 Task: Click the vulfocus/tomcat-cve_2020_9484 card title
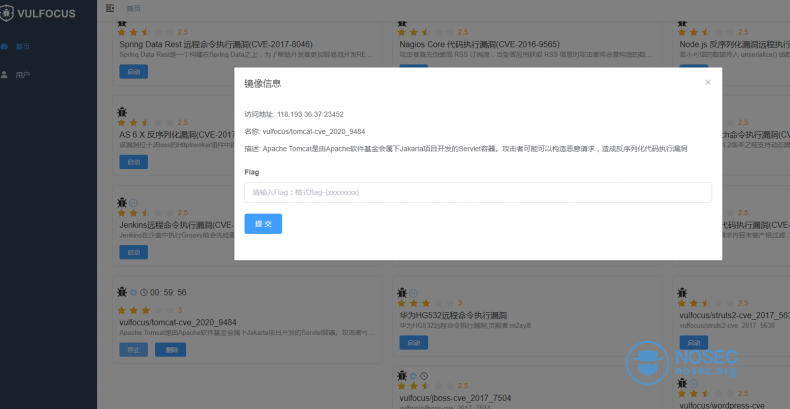(178, 322)
